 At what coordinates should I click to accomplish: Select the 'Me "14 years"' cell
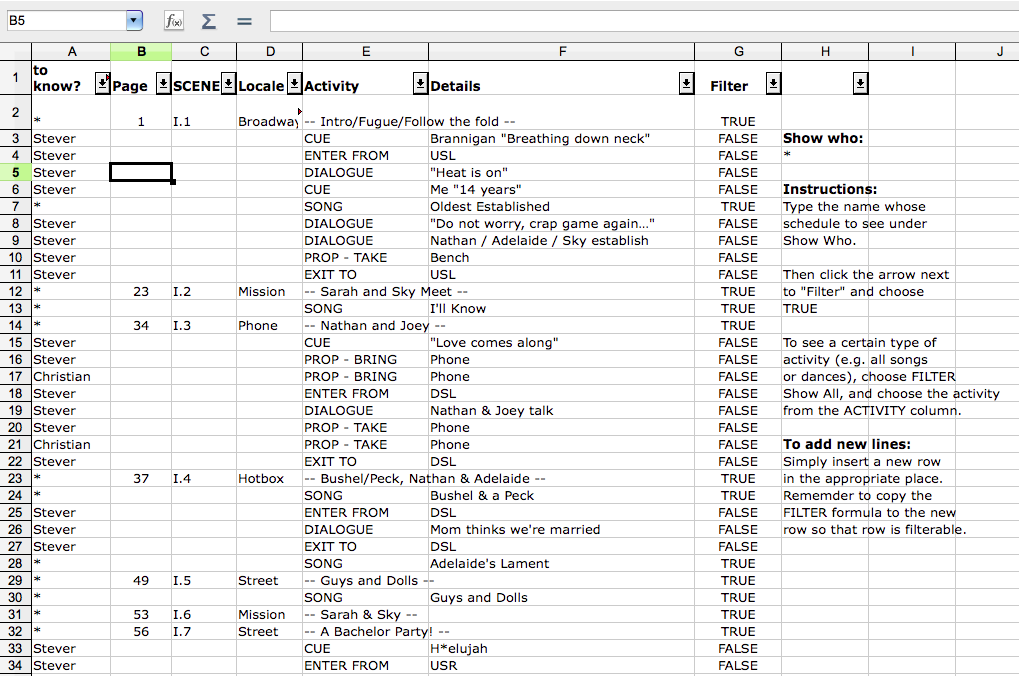(561, 190)
